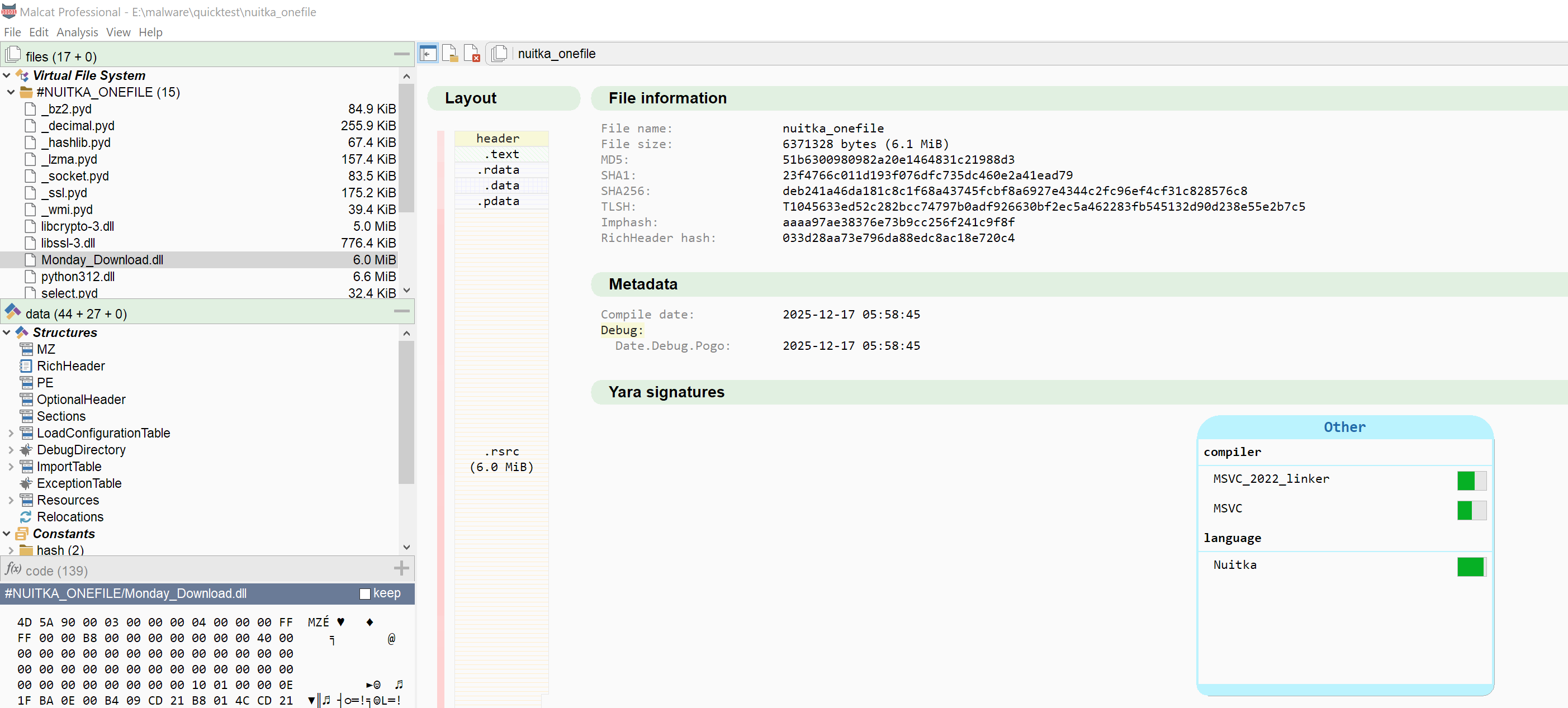Collapse the files panel with the minus button

click(x=401, y=54)
